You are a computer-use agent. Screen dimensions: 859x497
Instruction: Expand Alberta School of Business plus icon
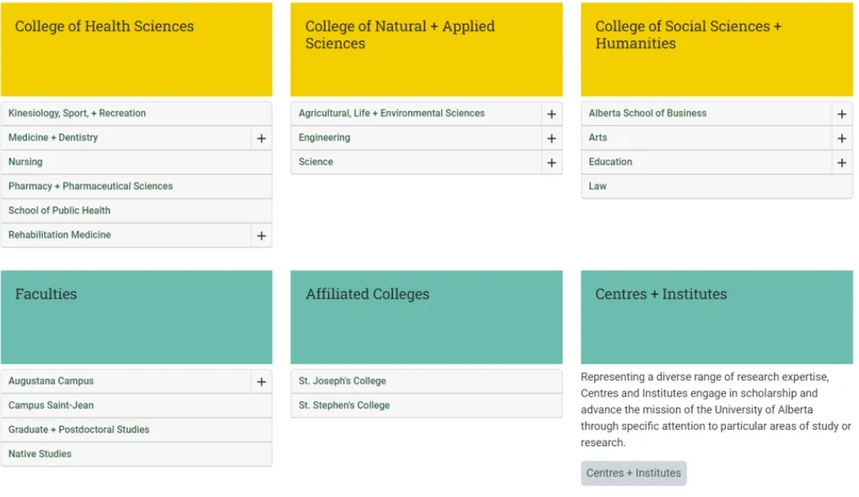(842, 114)
